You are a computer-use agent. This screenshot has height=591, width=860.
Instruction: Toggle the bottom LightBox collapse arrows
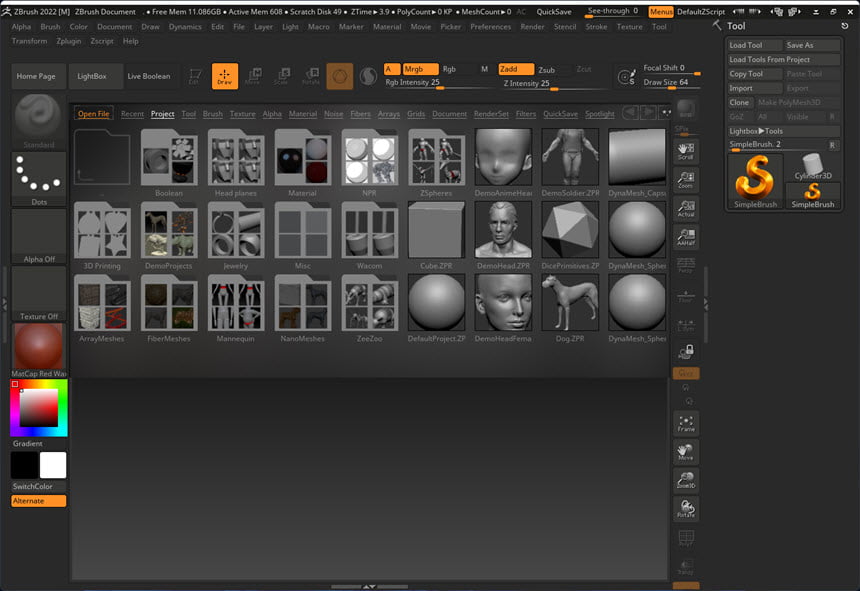[369, 587]
